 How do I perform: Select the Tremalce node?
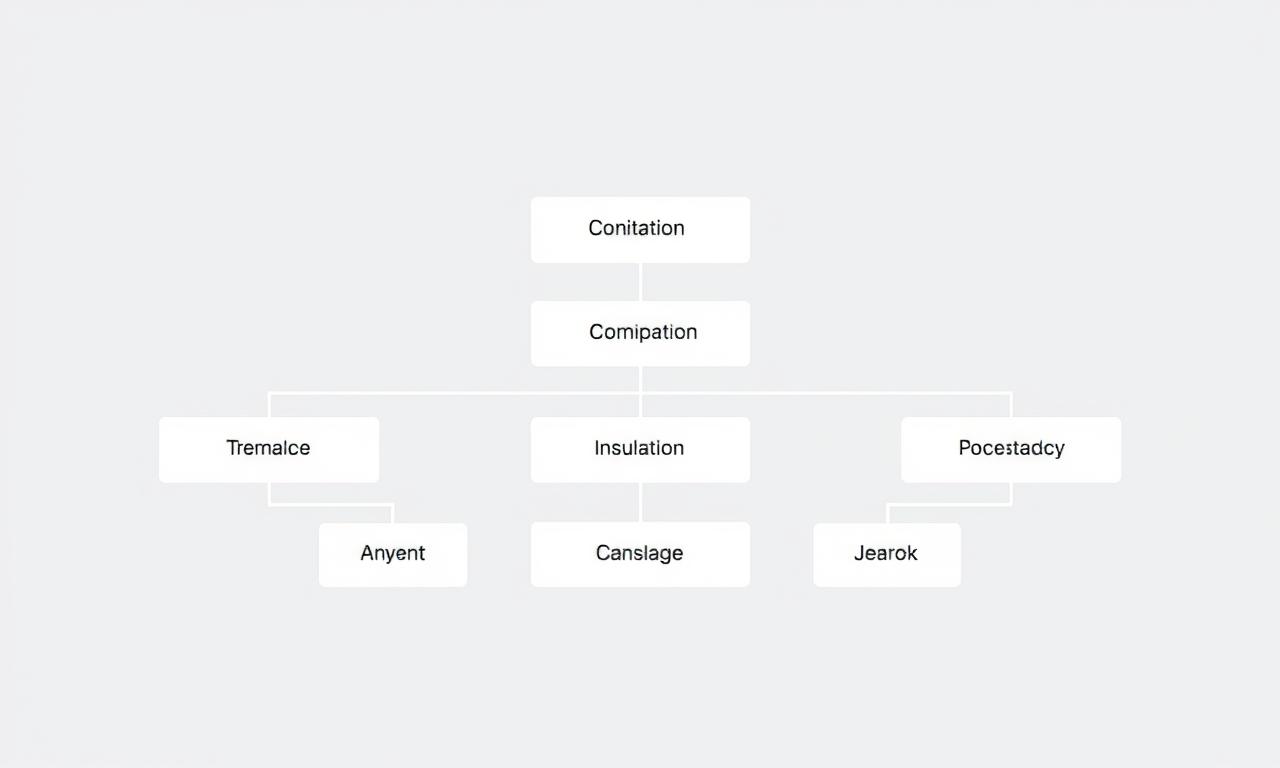pyautogui.click(x=268, y=449)
